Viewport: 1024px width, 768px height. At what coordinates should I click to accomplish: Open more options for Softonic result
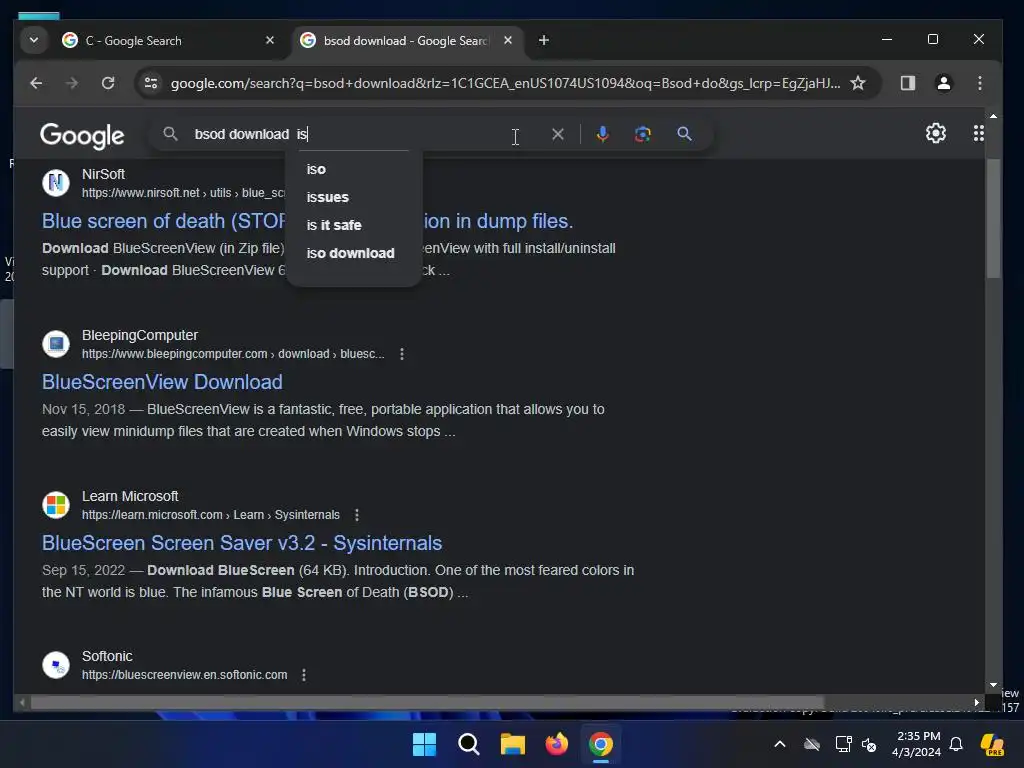(304, 675)
